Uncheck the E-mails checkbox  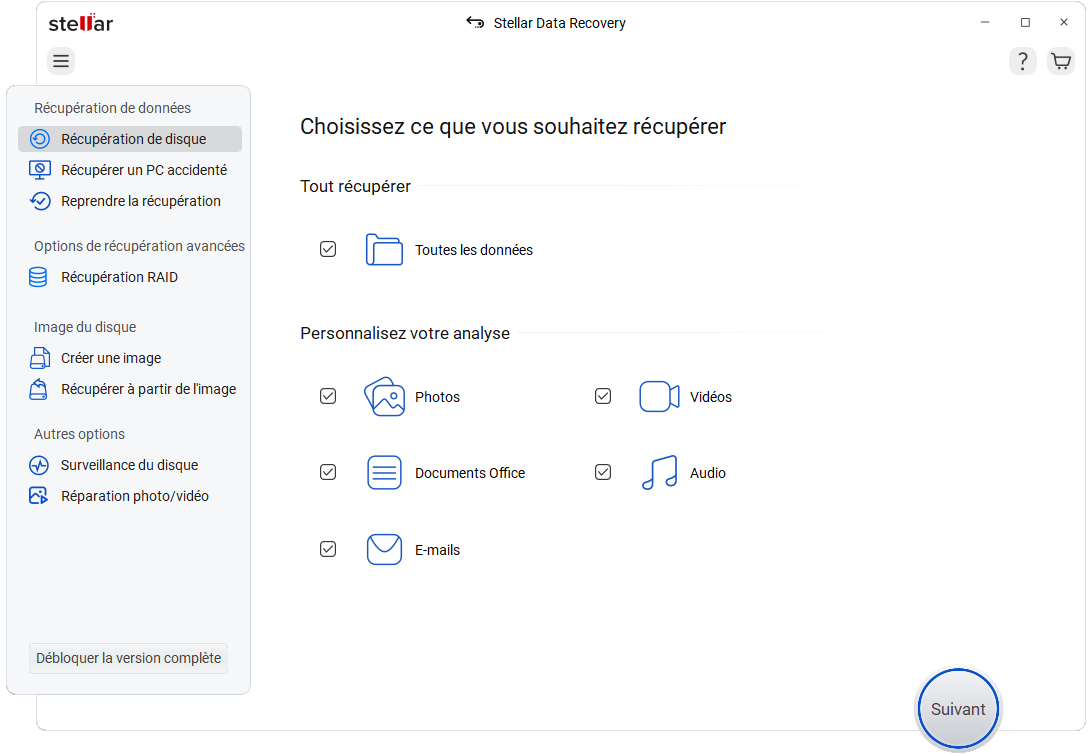click(x=328, y=549)
